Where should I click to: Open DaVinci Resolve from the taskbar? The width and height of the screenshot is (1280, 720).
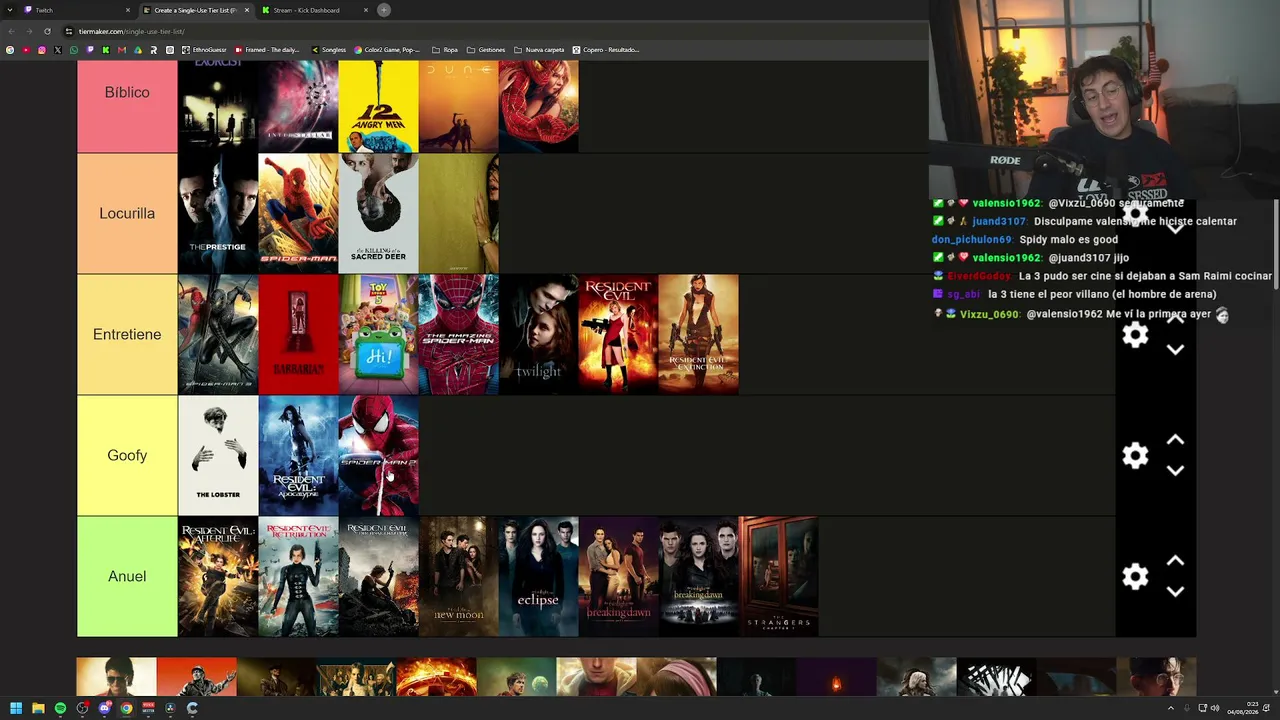pos(170,708)
